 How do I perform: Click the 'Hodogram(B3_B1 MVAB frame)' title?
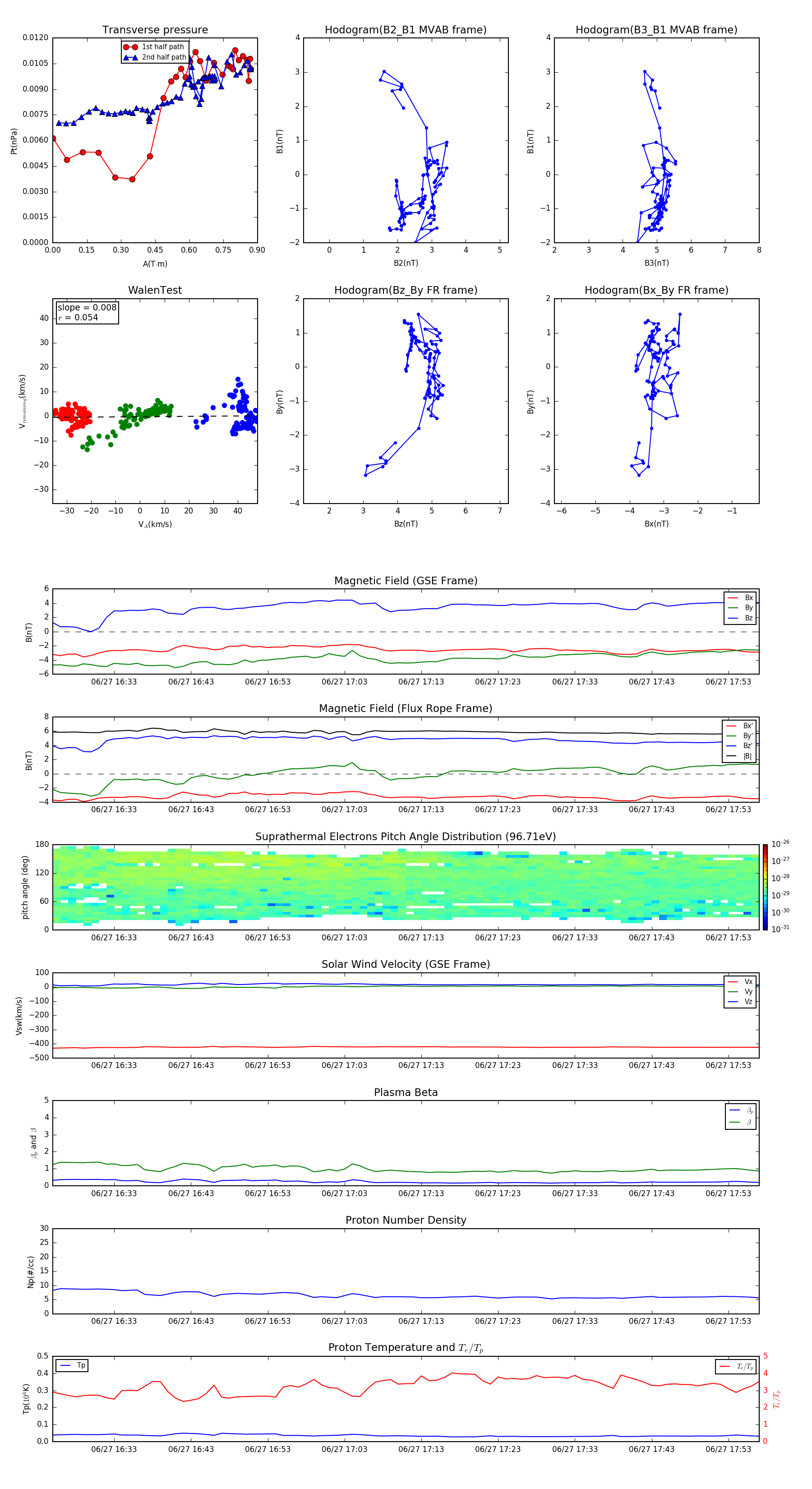(656, 30)
